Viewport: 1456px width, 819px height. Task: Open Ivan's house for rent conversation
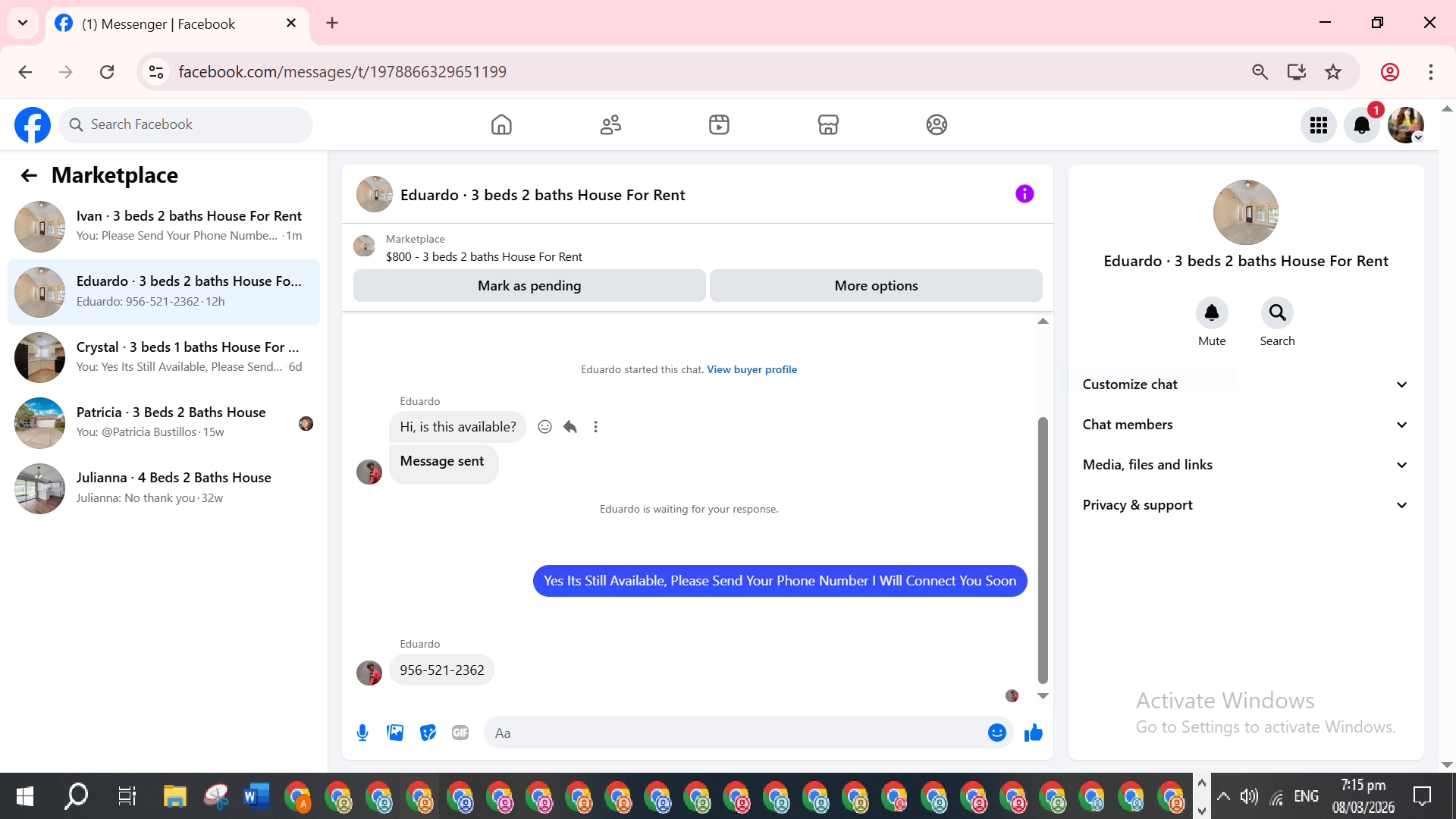[x=163, y=226]
